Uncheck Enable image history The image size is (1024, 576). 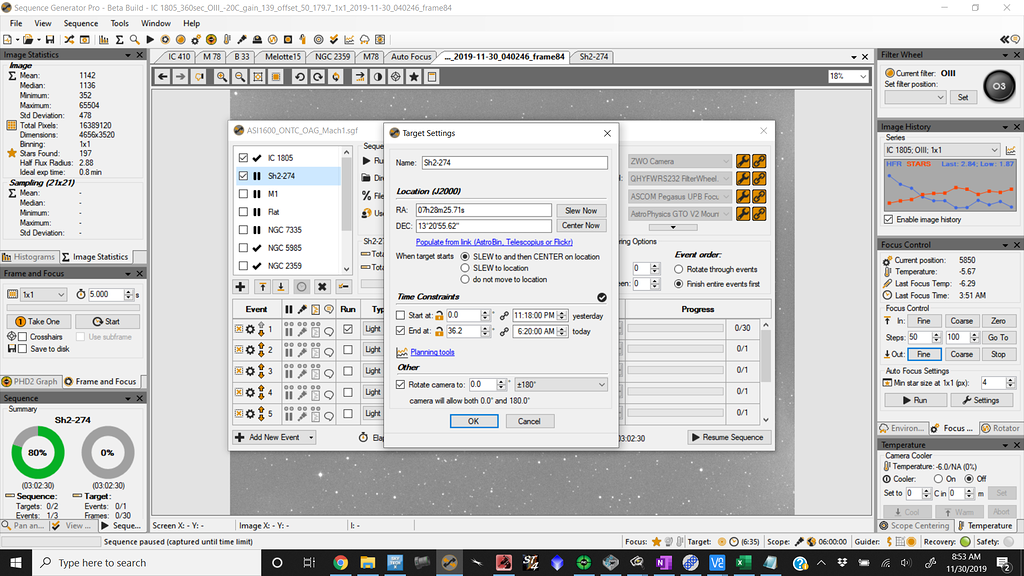[888, 219]
